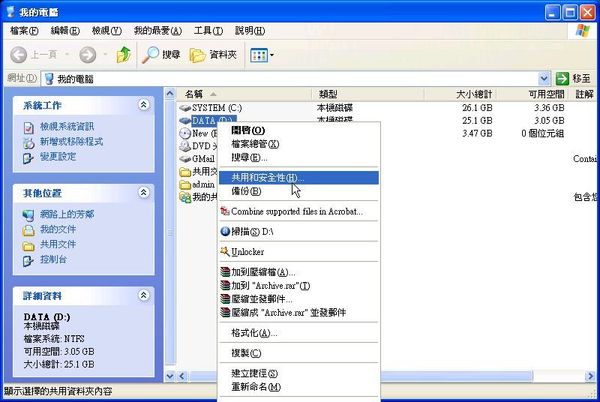Click the sidebar 共用文件 folder icon
Screen dimensions: 600x402
point(28,246)
